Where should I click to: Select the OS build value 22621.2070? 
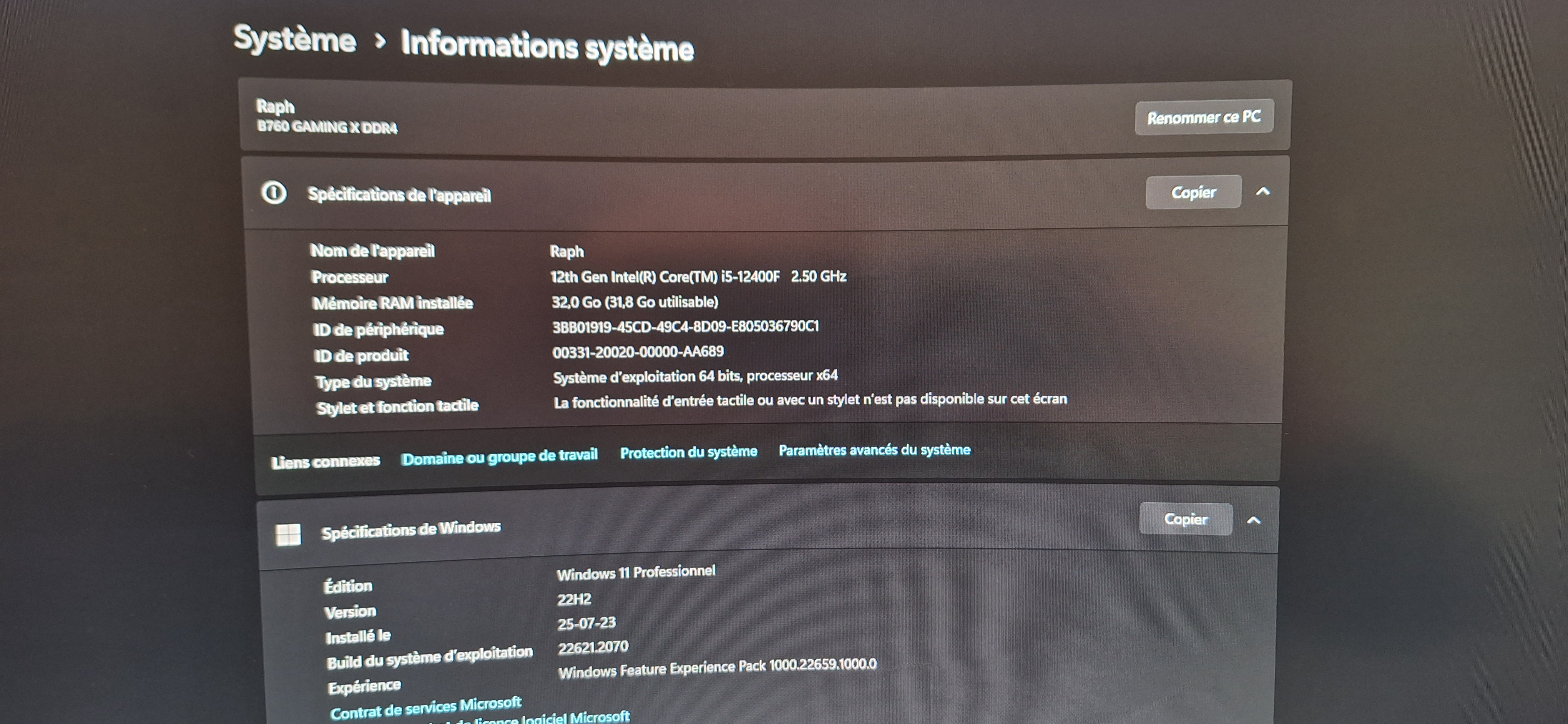point(593,648)
